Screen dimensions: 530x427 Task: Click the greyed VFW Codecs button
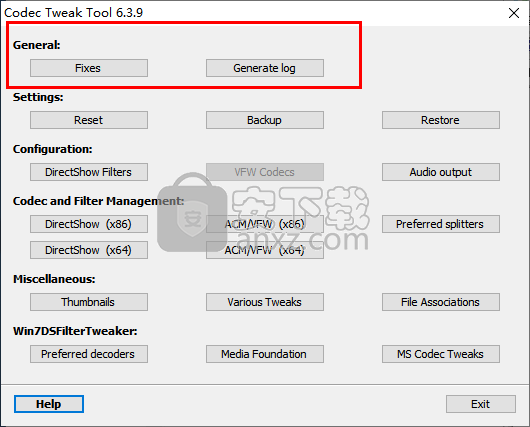[x=265, y=172]
